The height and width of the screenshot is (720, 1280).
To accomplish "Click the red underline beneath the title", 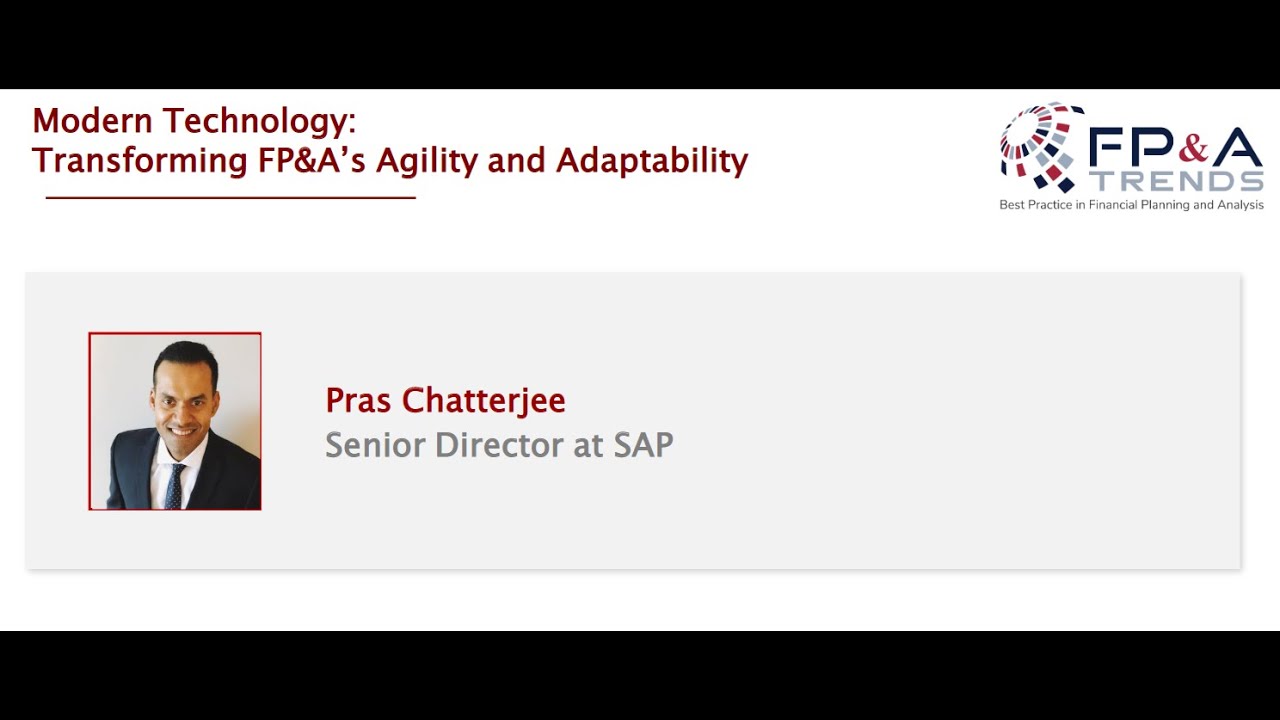I will click(x=230, y=198).
